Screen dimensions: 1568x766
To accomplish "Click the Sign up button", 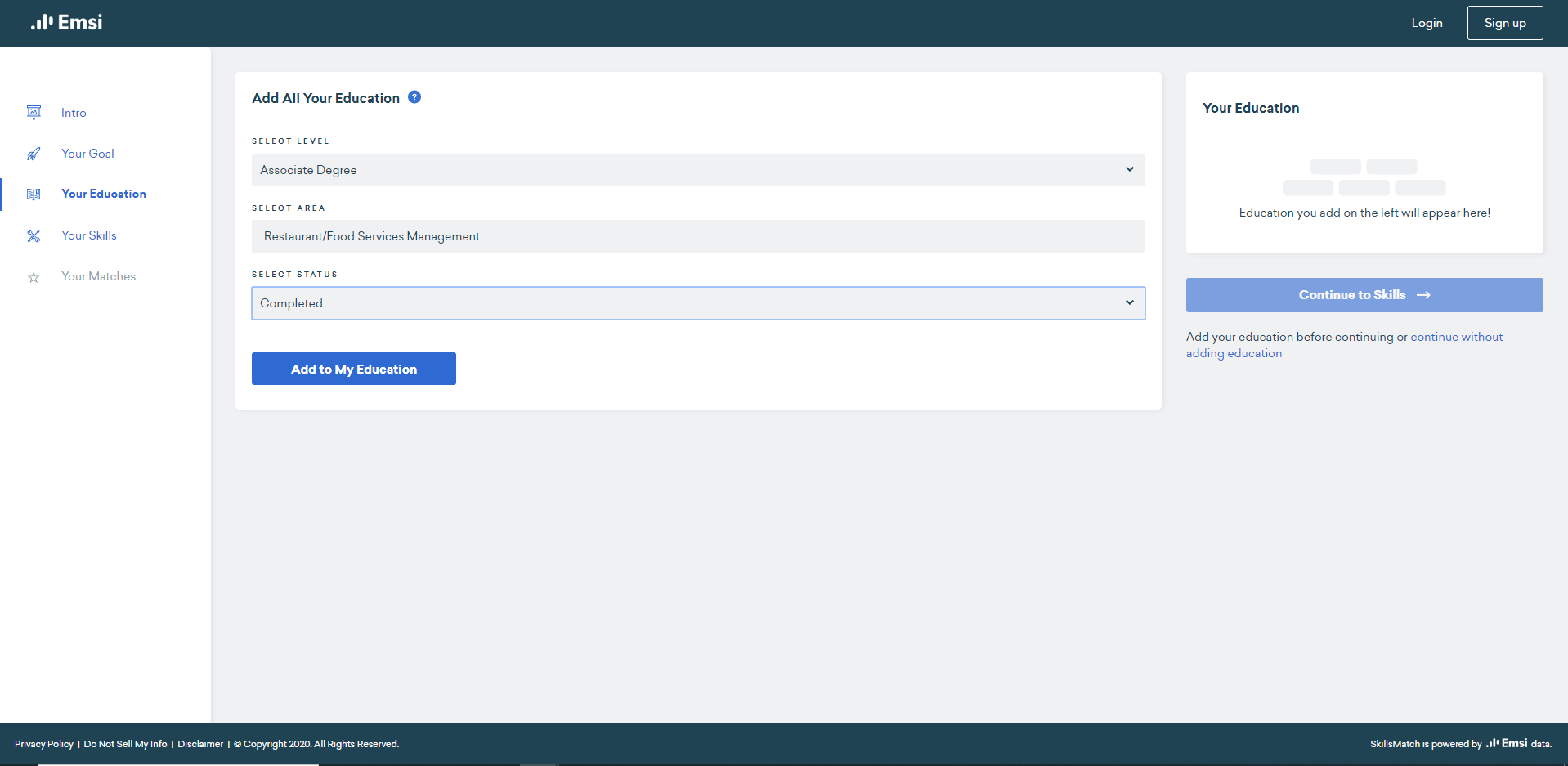I will pos(1504,23).
